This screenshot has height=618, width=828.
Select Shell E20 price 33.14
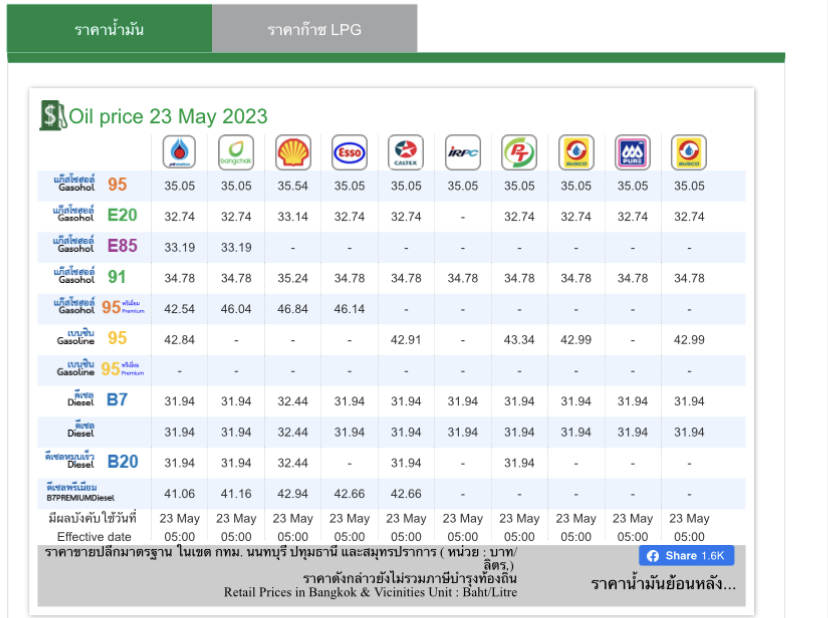(293, 217)
